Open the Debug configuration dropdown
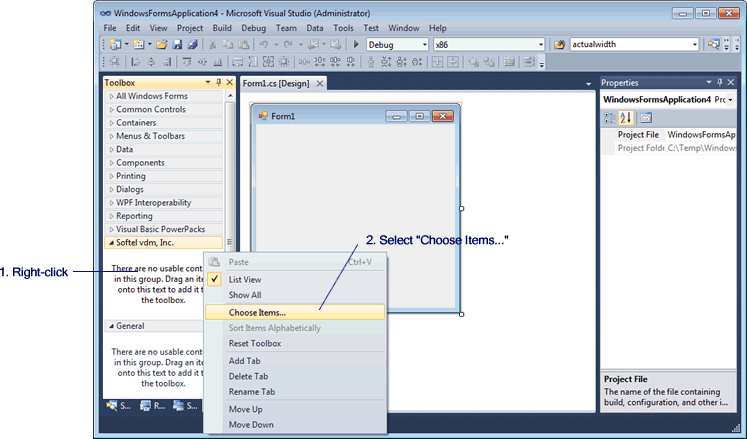This screenshot has width=747, height=439. 424,45
